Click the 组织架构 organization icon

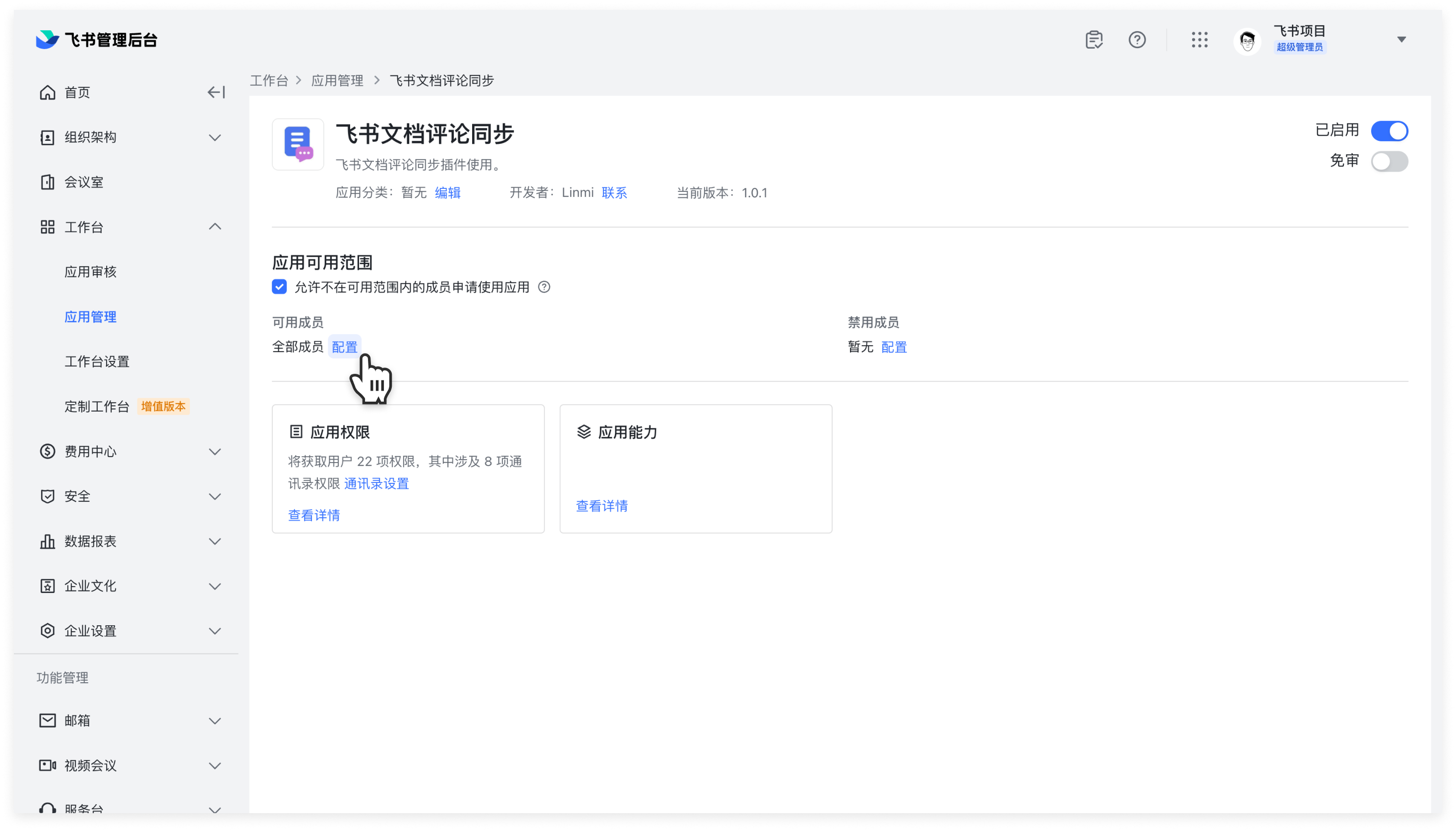48,137
